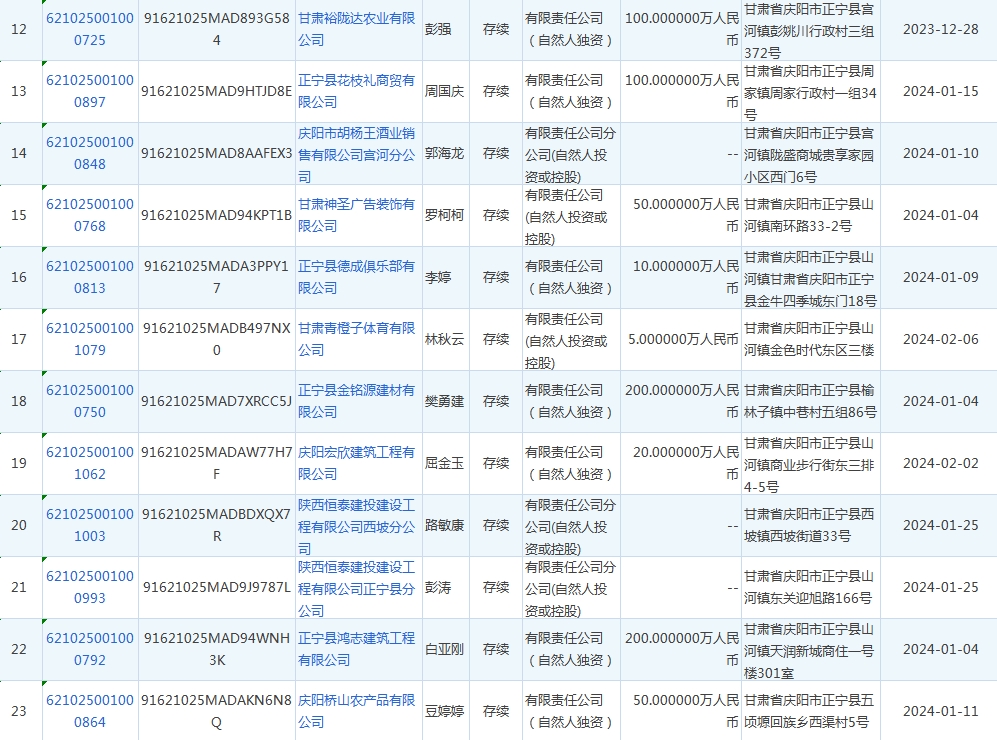Open 甘肃青橙子体育有限公司 company page
The image size is (997, 740).
pyautogui.click(x=356, y=339)
